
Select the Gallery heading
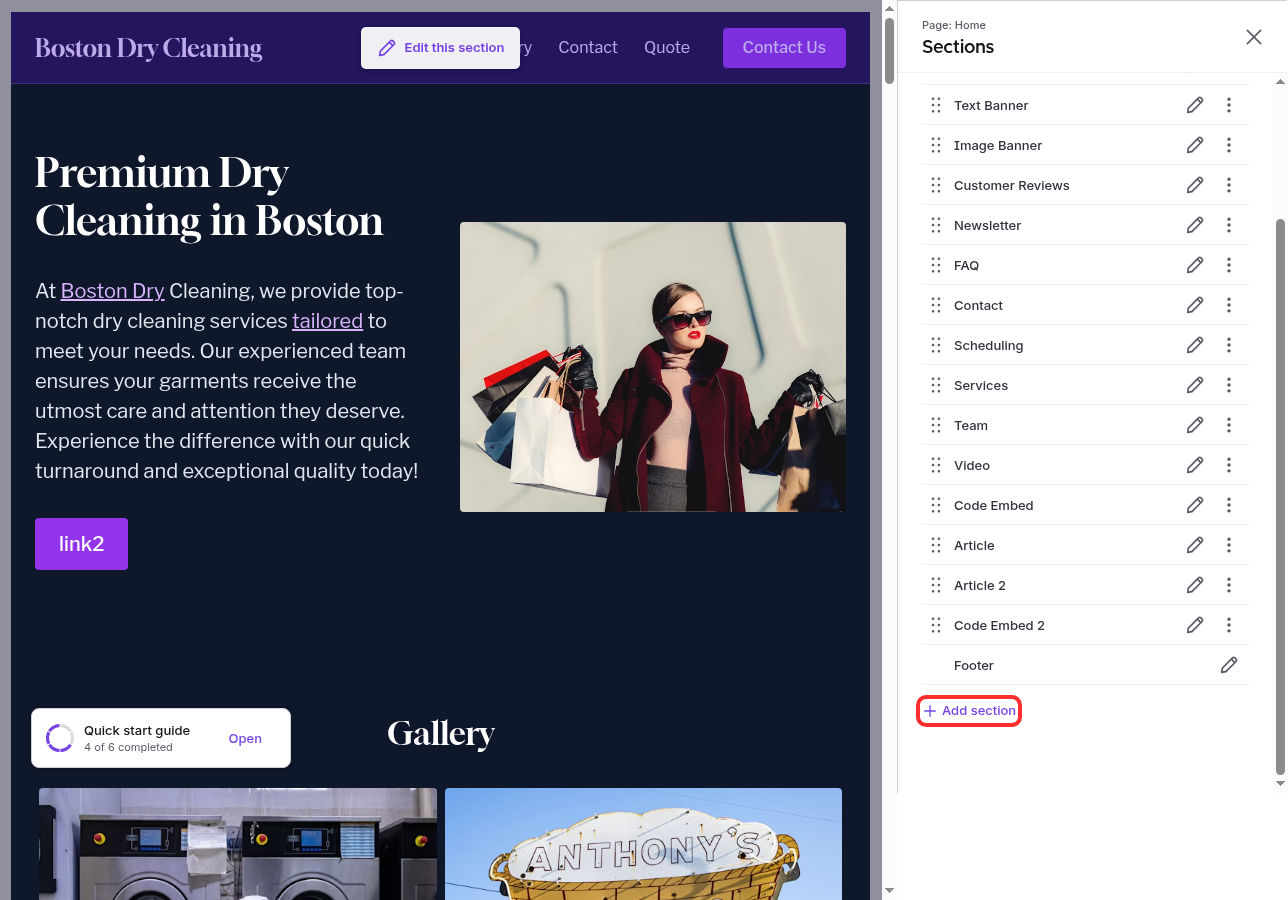point(441,734)
